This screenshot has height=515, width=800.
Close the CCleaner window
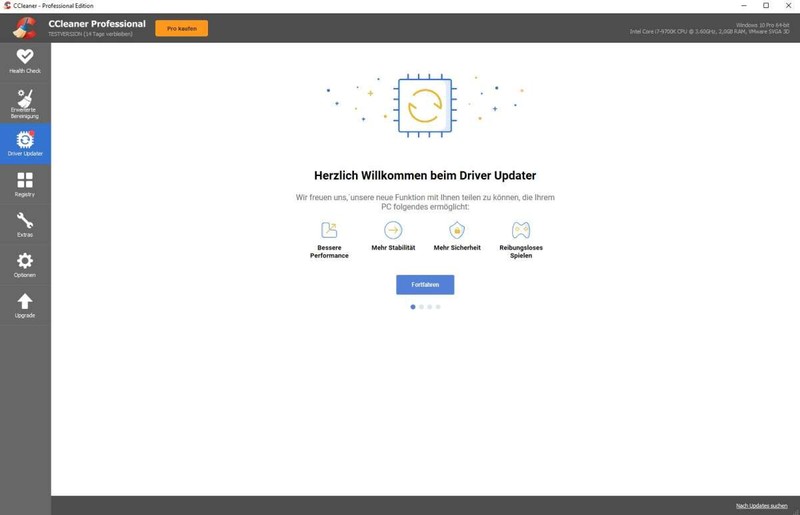(788, 6)
